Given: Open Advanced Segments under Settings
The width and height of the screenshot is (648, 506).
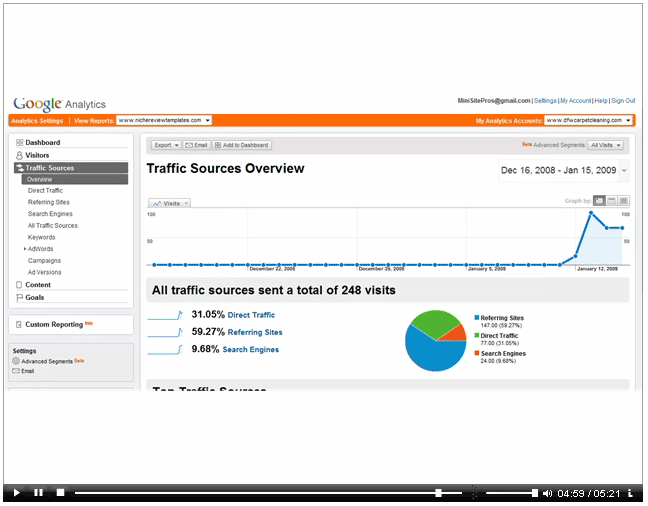Looking at the screenshot, I should coord(47,361).
